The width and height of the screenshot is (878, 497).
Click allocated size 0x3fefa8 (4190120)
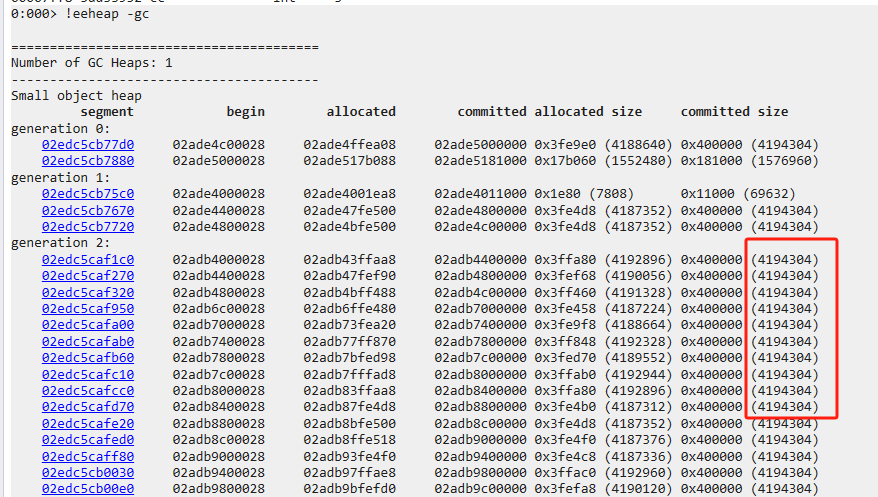point(603,489)
